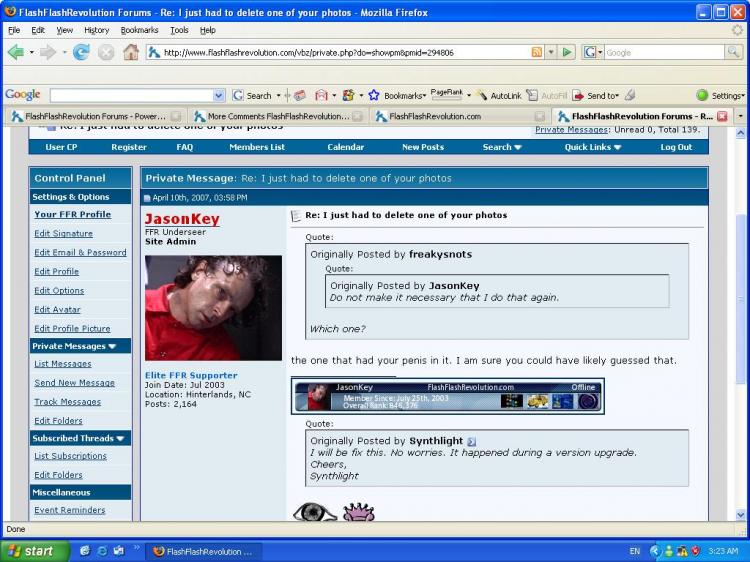Screen dimensions: 750x562
Task: Click the JasonKey username link
Action: click(182, 219)
